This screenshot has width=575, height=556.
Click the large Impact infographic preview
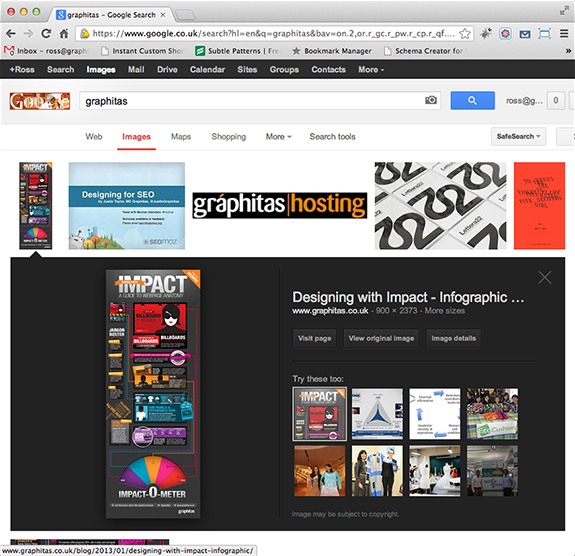[153, 394]
